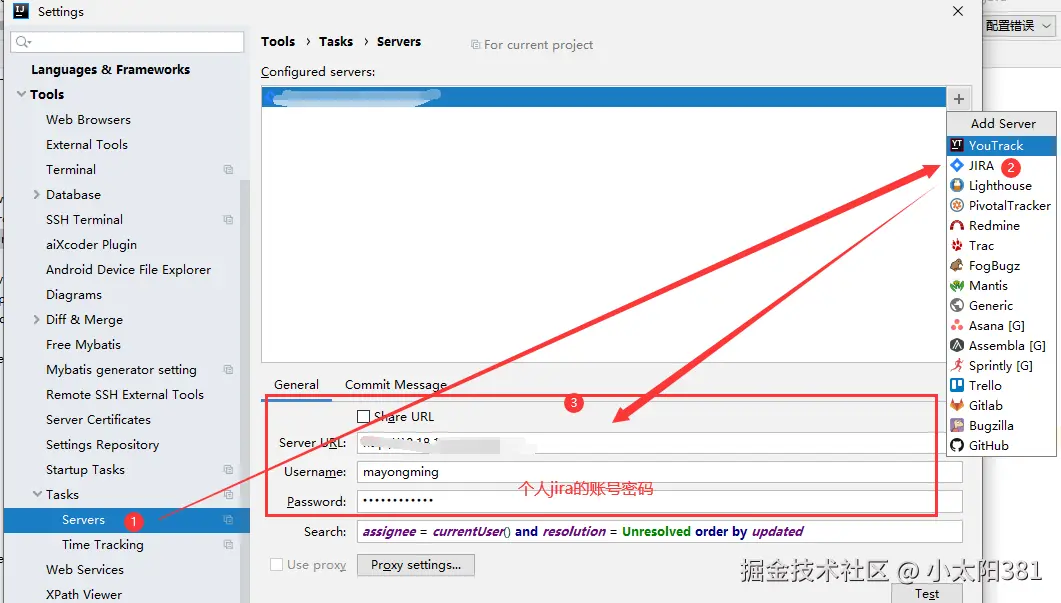Click the search magnifier icon in settings
Screen dimensions: 1061x603
point(23,42)
